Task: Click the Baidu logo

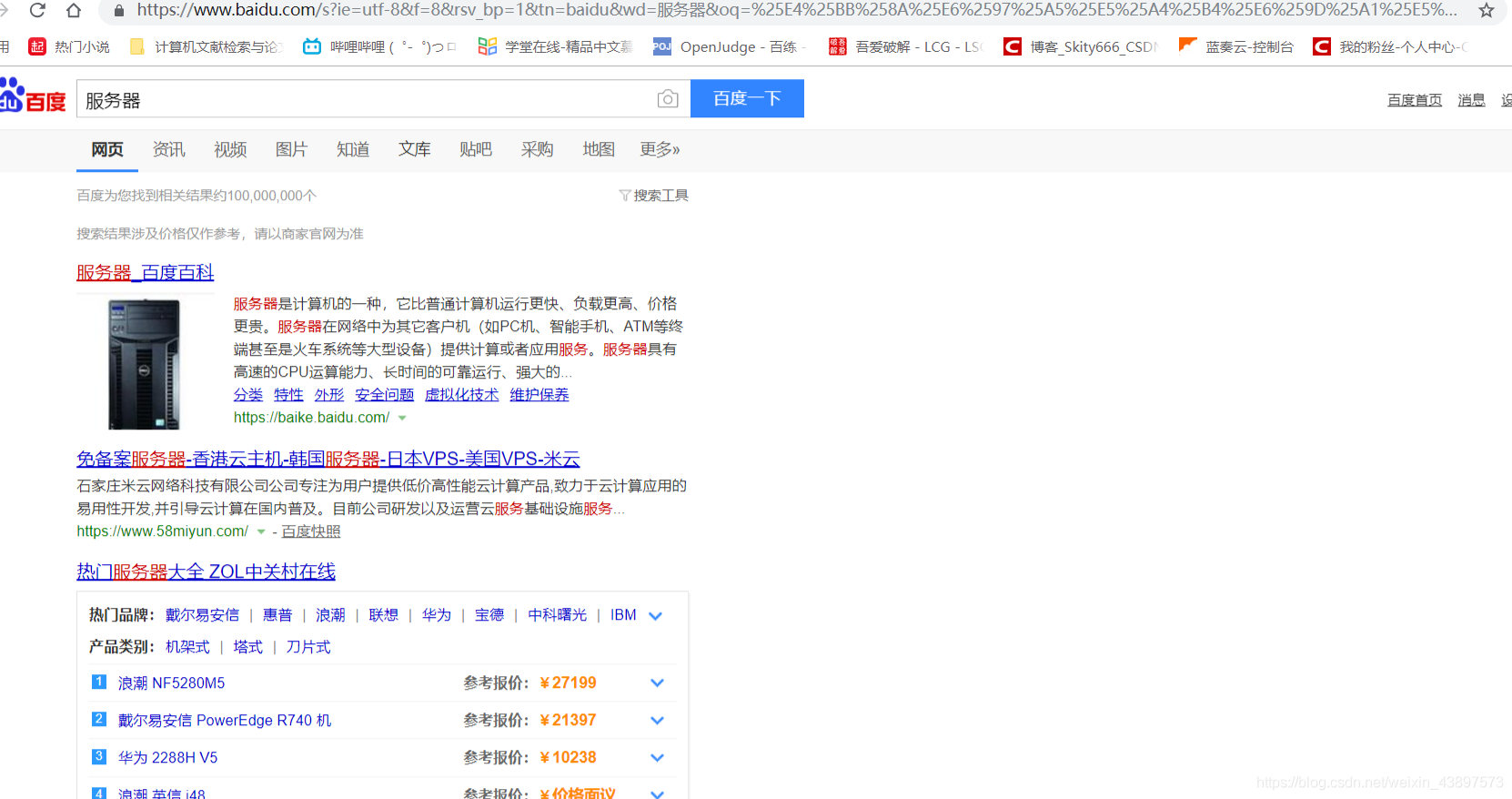Action: [x=33, y=97]
